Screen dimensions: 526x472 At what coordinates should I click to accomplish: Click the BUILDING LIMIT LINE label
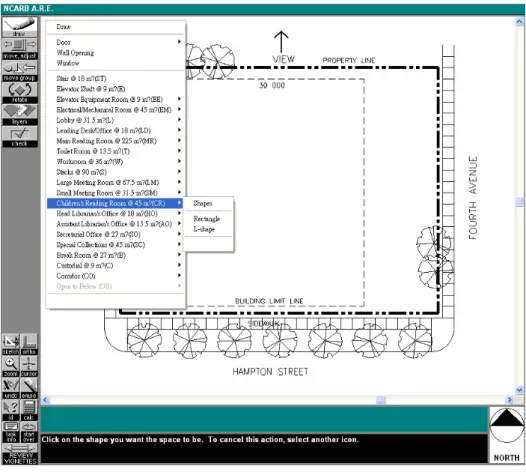click(x=269, y=301)
